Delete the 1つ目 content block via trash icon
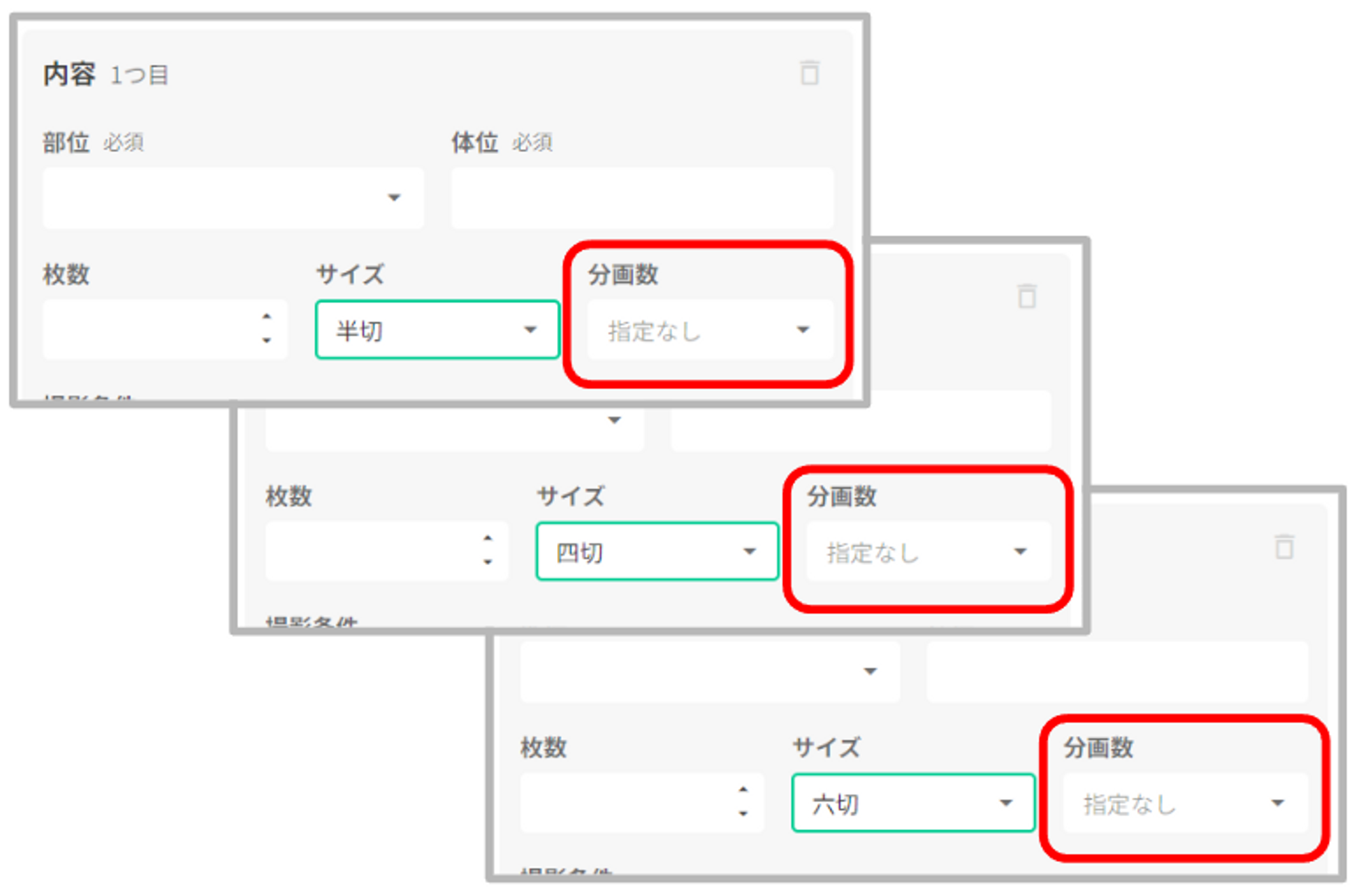The width and height of the screenshot is (1357, 896). pos(809,73)
